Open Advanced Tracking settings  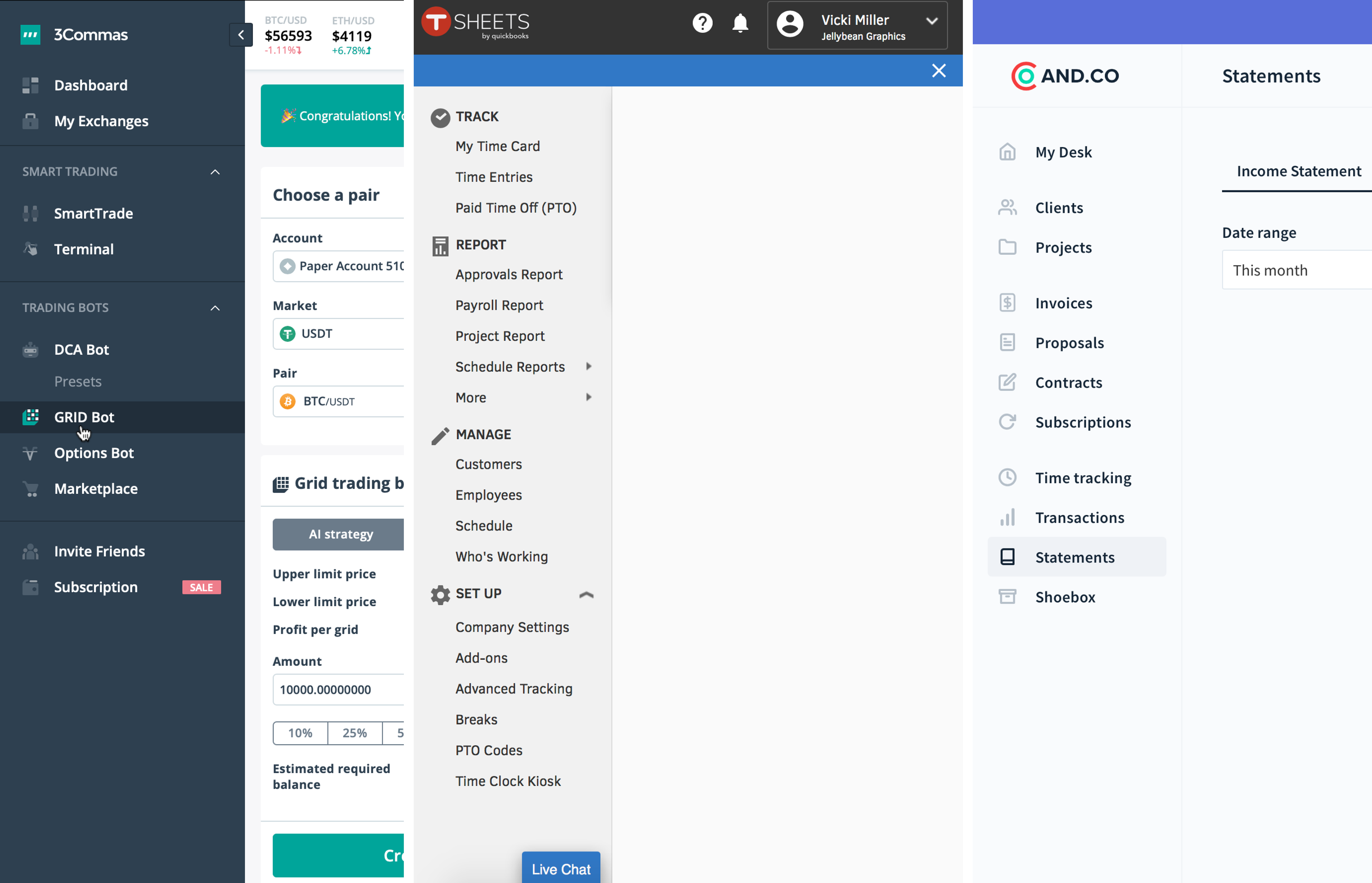(x=513, y=689)
